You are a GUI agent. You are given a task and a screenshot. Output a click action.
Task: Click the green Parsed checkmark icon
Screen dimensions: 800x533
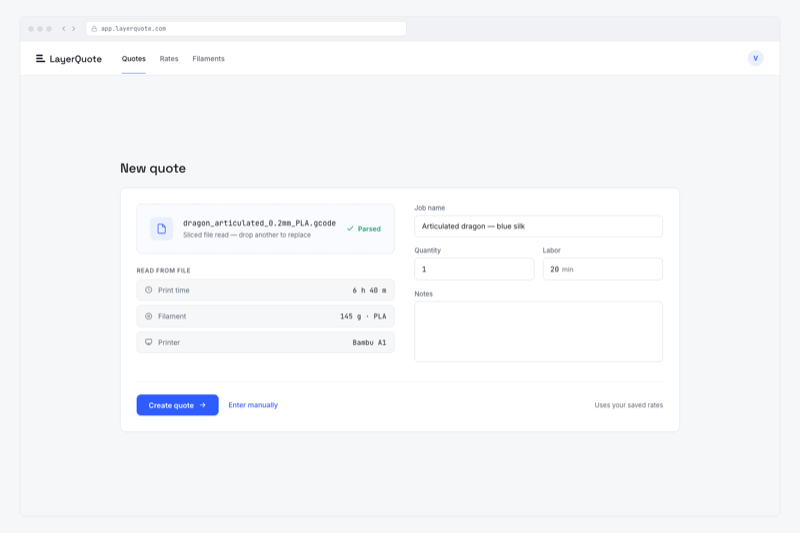350,229
